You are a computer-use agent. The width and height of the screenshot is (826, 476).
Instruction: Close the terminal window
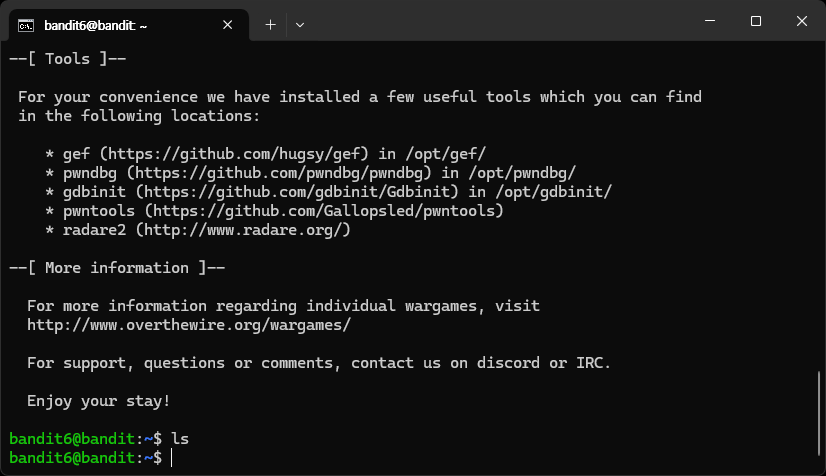pos(802,21)
